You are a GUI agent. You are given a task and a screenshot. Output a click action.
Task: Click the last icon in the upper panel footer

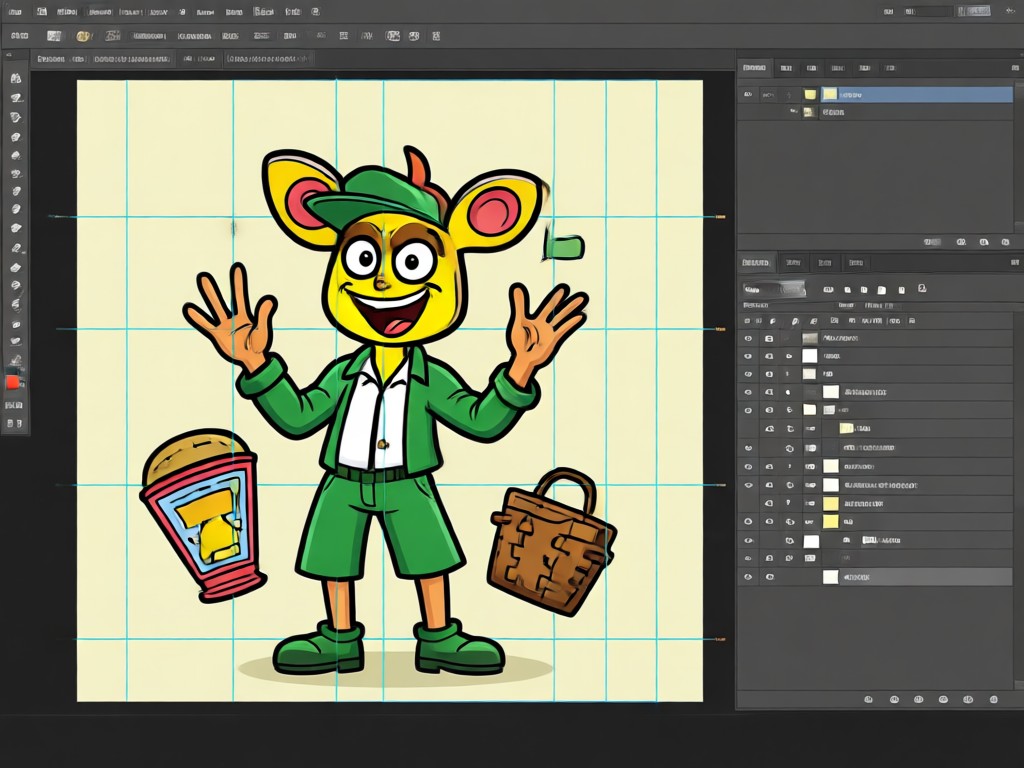(x=1004, y=242)
